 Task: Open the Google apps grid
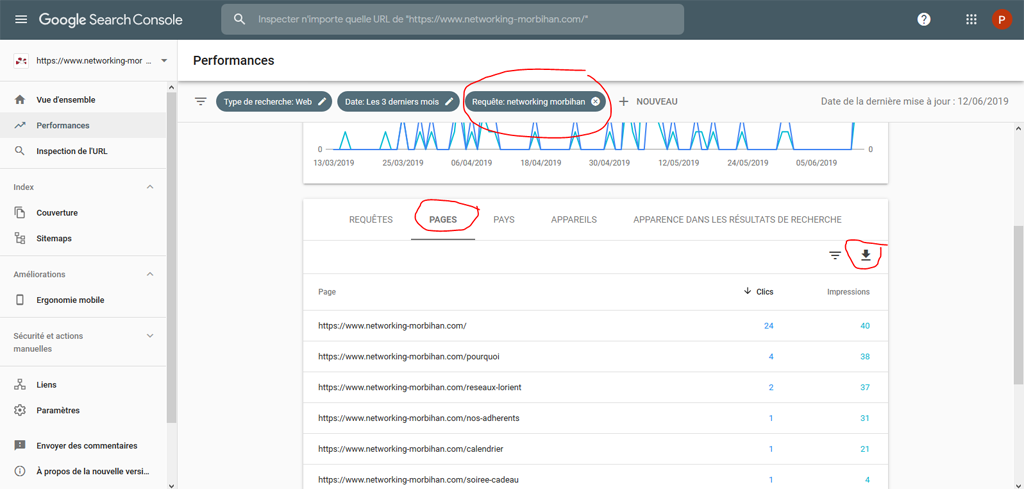971,20
